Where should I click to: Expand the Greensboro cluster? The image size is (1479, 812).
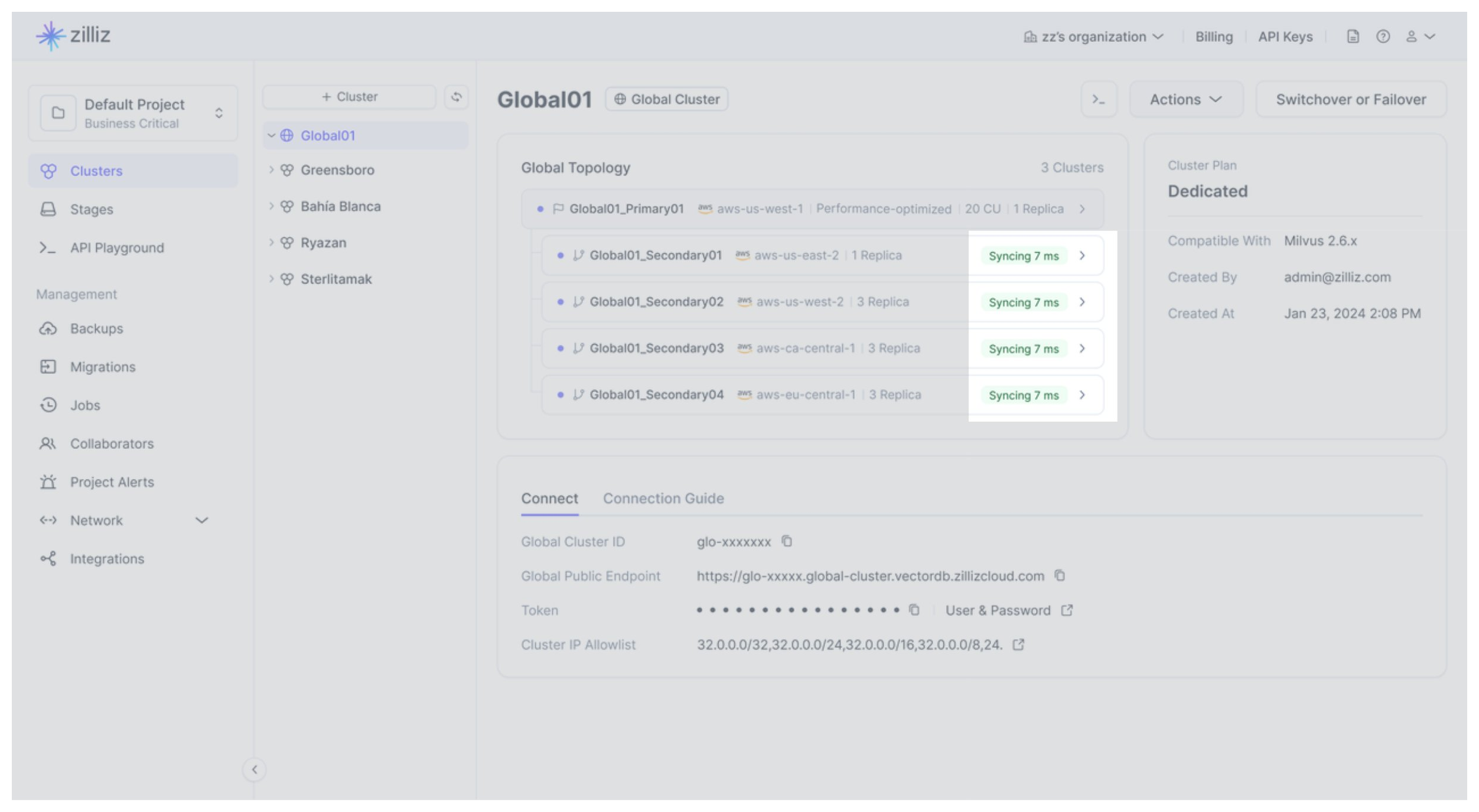[271, 169]
